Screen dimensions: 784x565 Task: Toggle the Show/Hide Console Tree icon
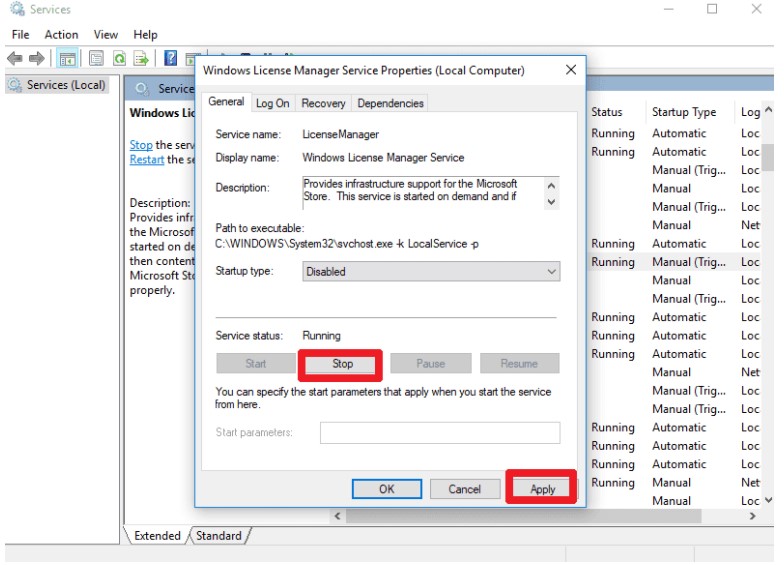point(67,58)
